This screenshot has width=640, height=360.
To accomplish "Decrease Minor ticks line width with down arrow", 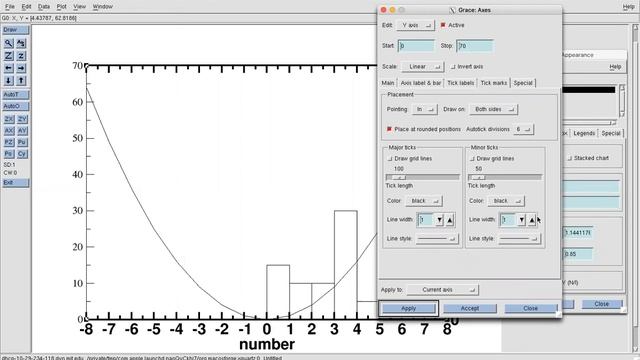I will [522, 220].
